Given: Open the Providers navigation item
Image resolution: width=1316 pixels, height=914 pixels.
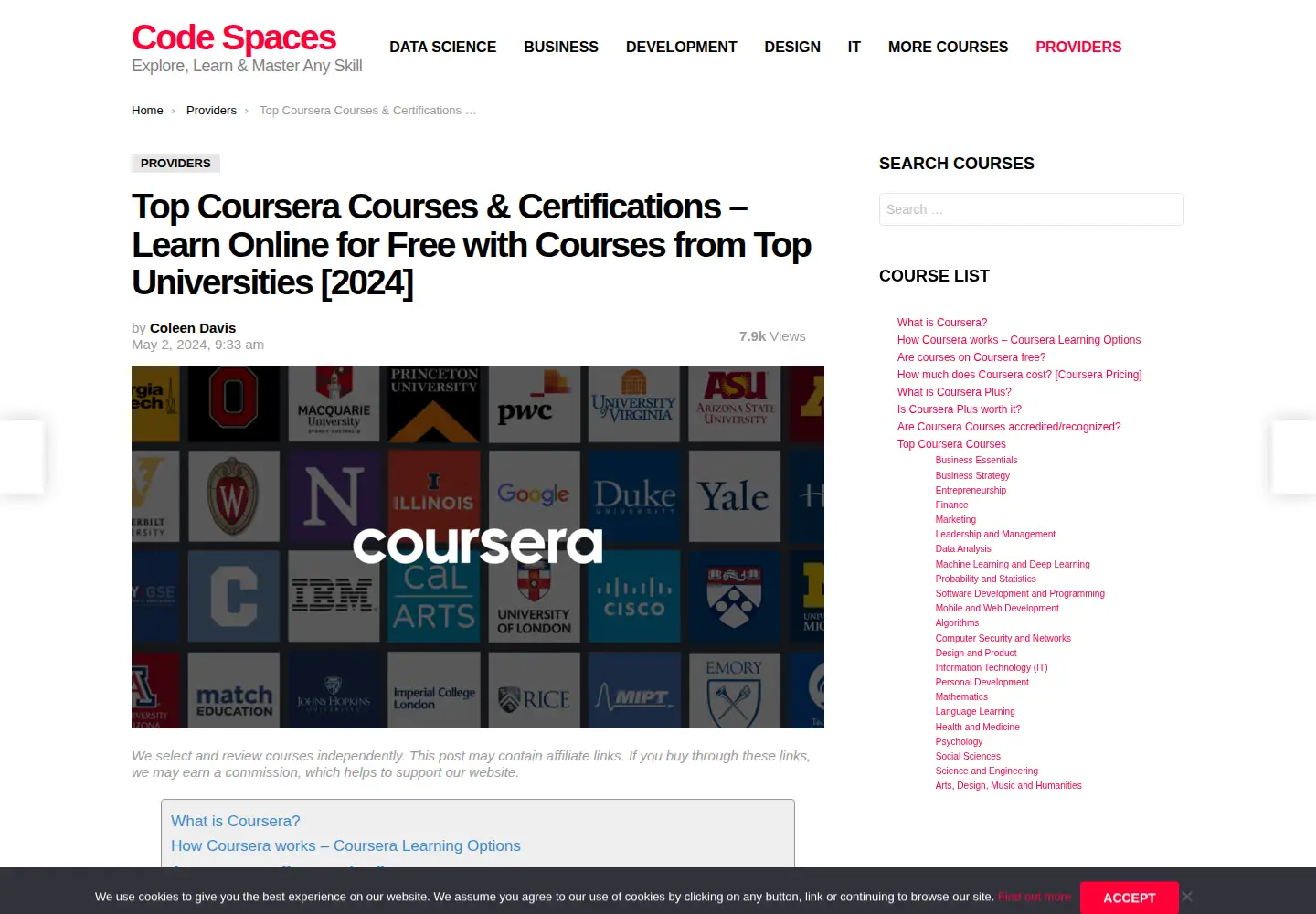Looking at the screenshot, I should 1078,47.
